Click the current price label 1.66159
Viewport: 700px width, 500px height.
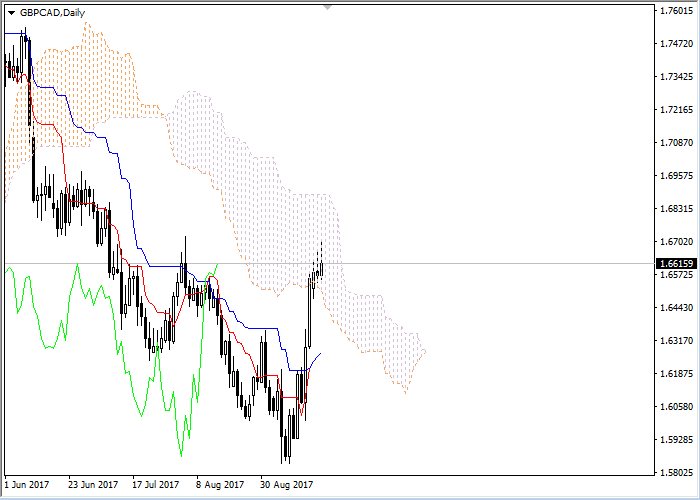pos(676,264)
